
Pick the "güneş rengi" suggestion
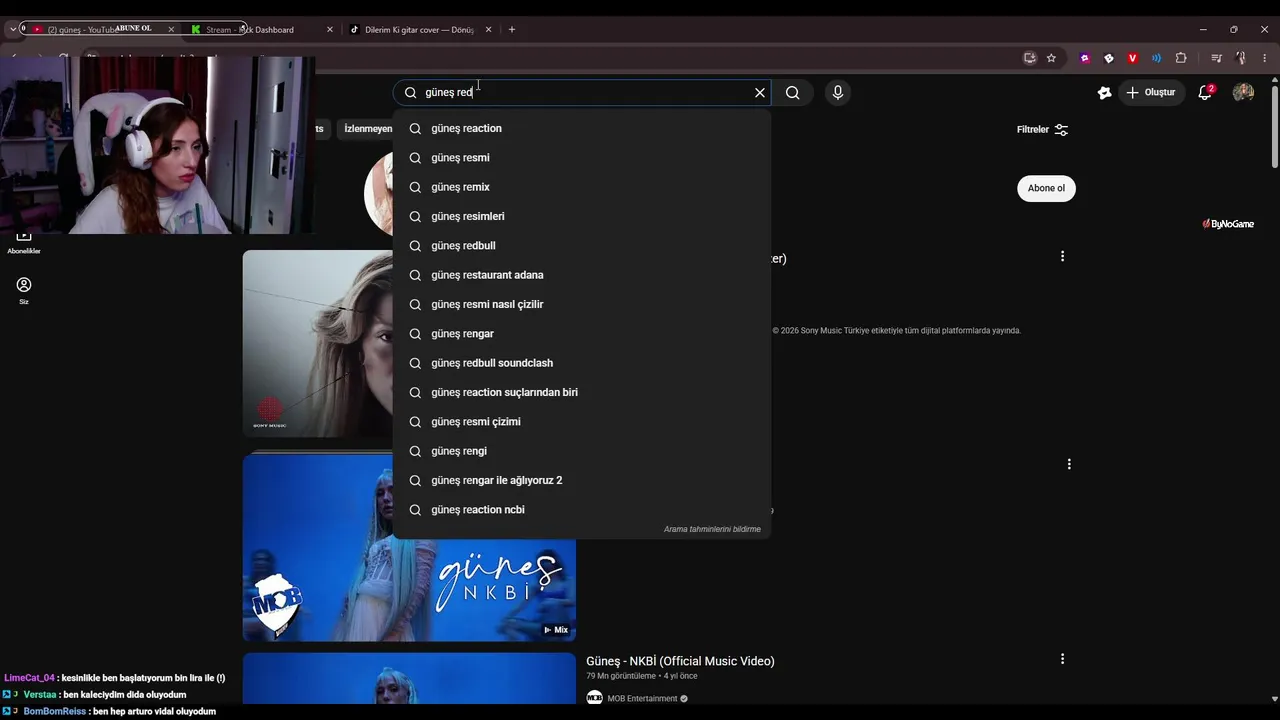point(582,451)
